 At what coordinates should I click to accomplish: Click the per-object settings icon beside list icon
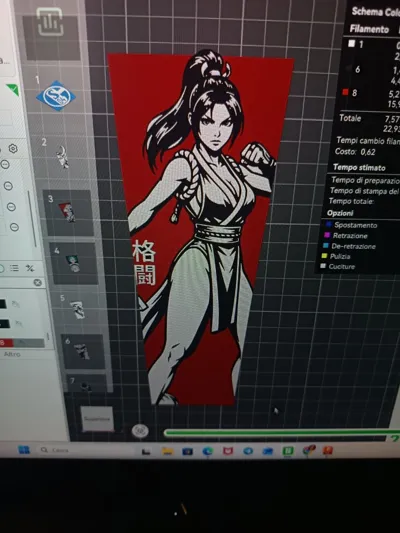click(x=30, y=268)
